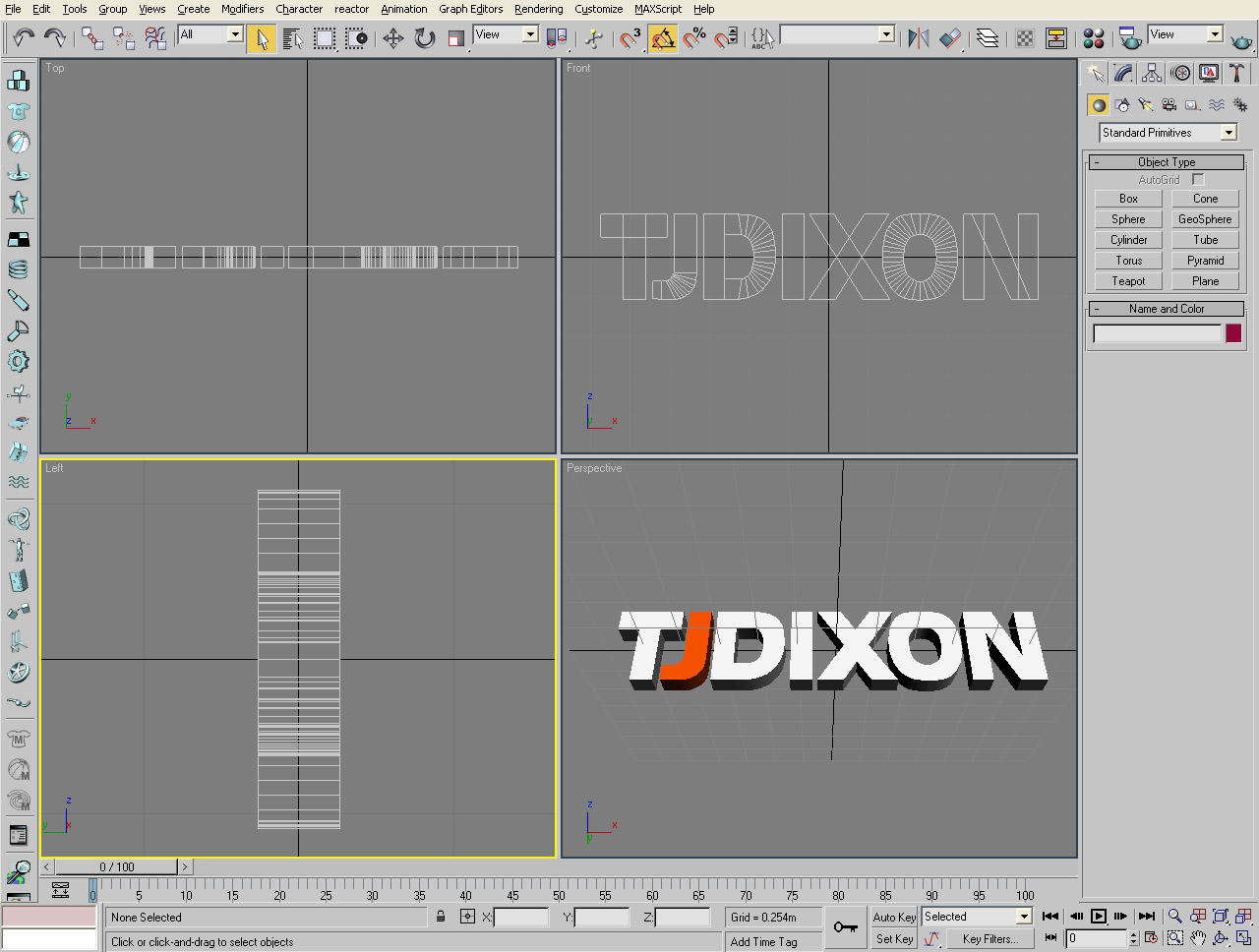Enable the AutoGrid checkbox
This screenshot has width=1259, height=952.
tap(1198, 179)
